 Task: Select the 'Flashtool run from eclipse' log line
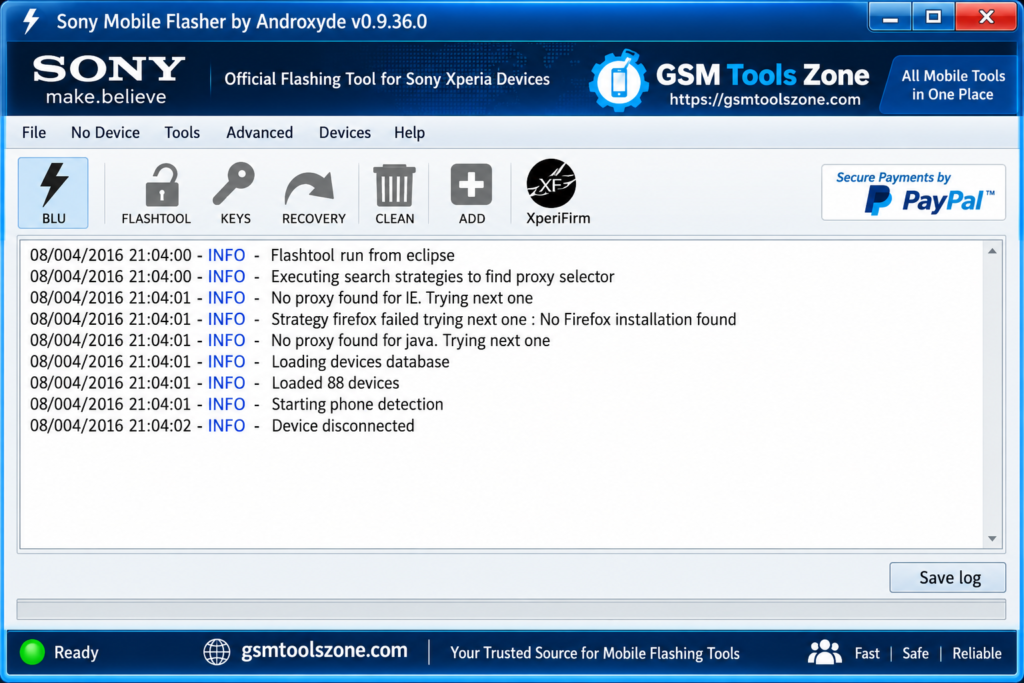(242, 255)
